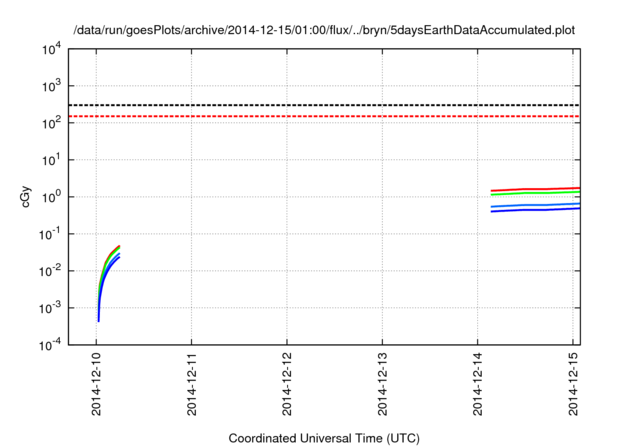Screen dimensions: 640x448
Task: Click the 10^-1 y-axis tick label
Action: coord(50,234)
